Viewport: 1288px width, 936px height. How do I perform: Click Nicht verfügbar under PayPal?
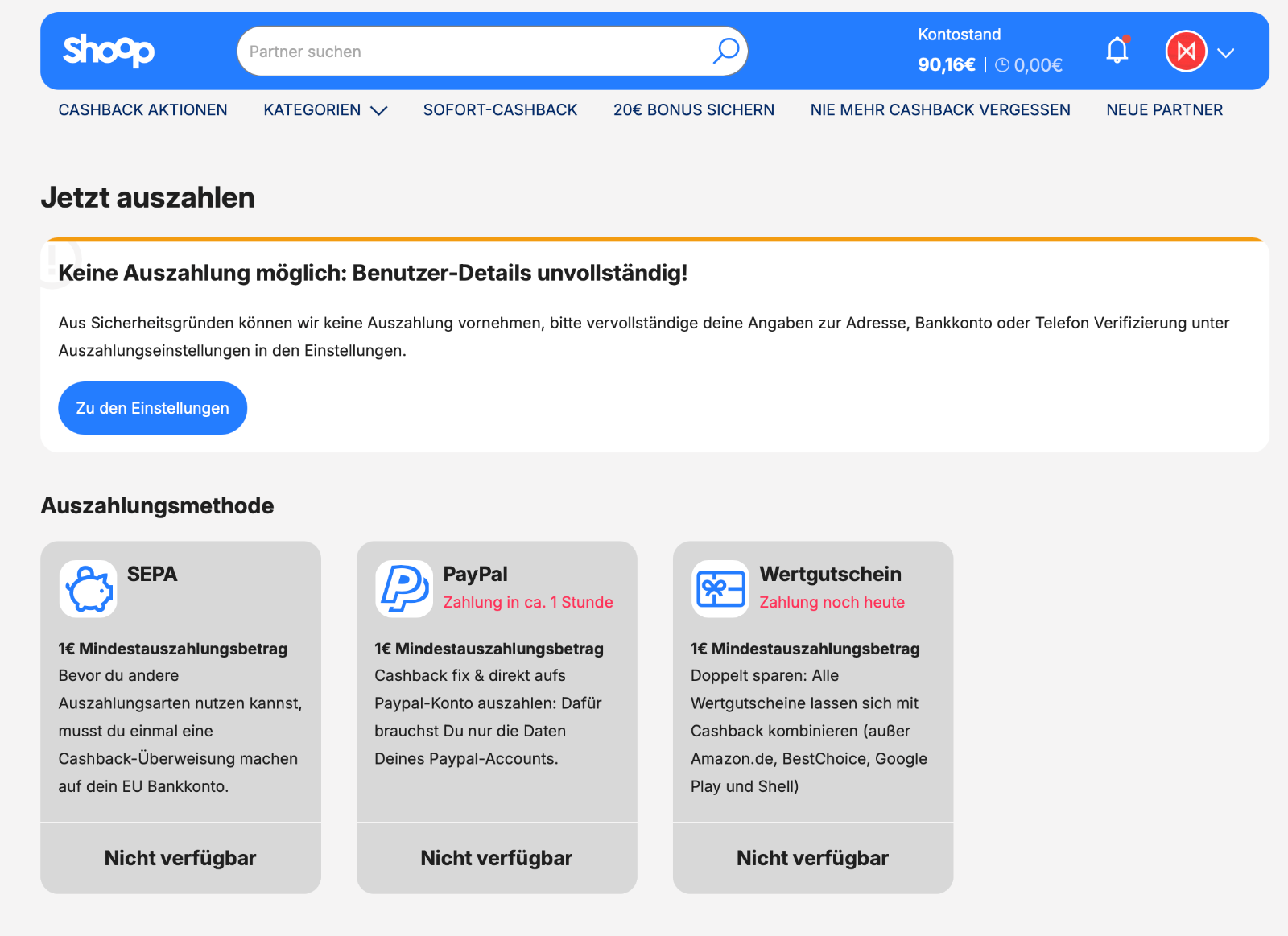tap(497, 858)
